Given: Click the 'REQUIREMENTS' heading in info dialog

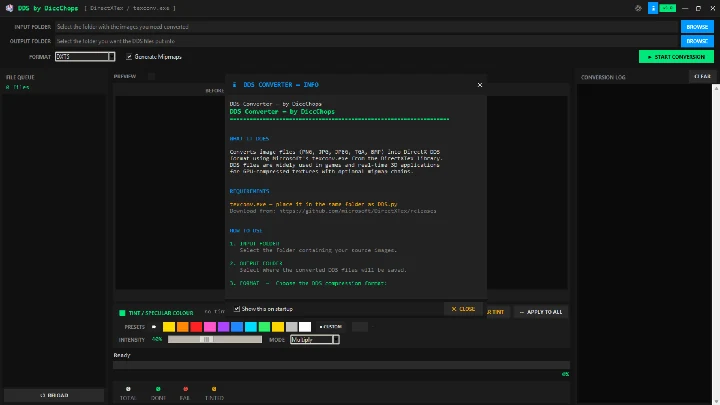Looking at the screenshot, I should (249, 191).
